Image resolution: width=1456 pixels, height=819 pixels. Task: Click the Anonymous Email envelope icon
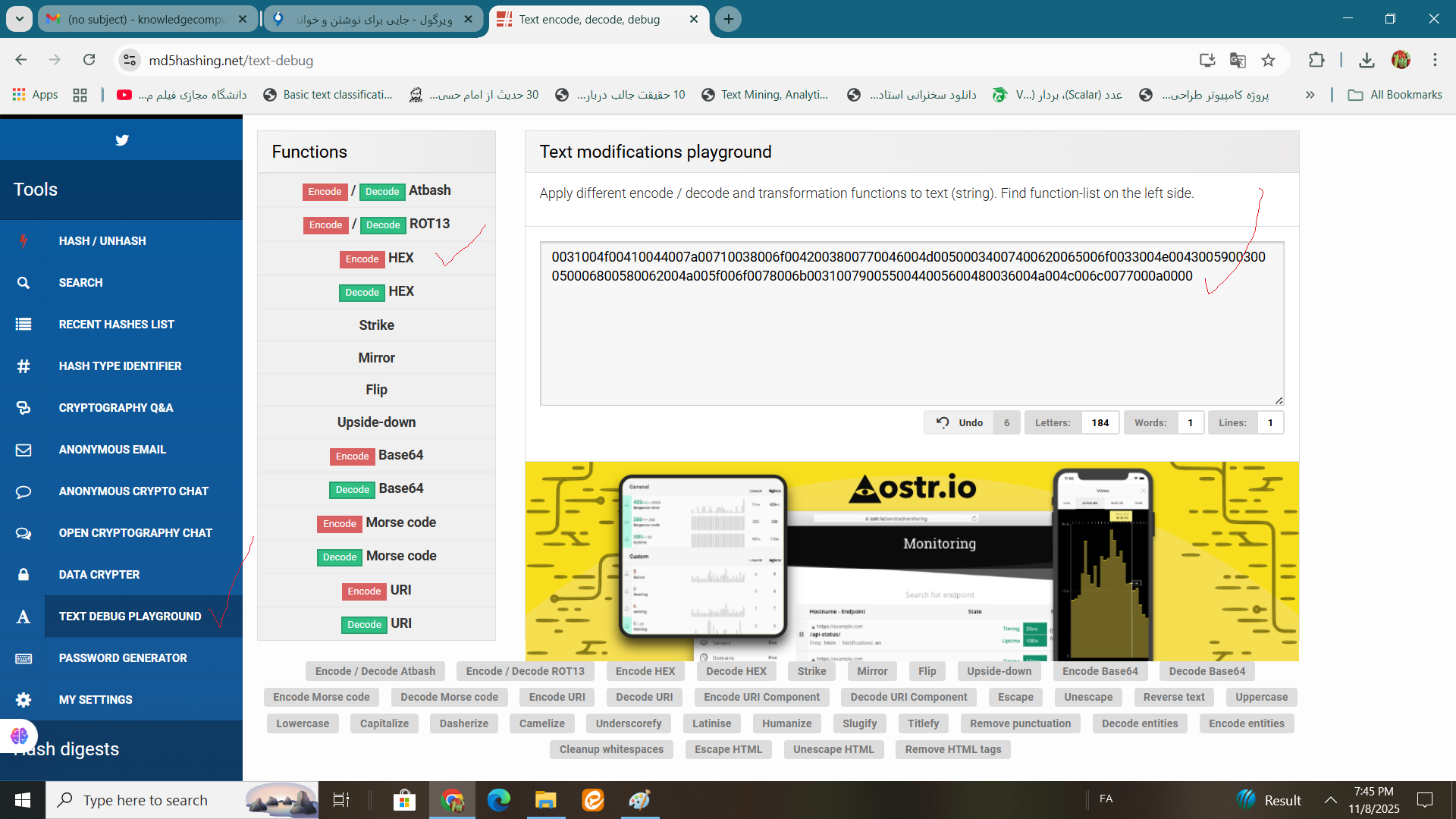pyautogui.click(x=24, y=450)
